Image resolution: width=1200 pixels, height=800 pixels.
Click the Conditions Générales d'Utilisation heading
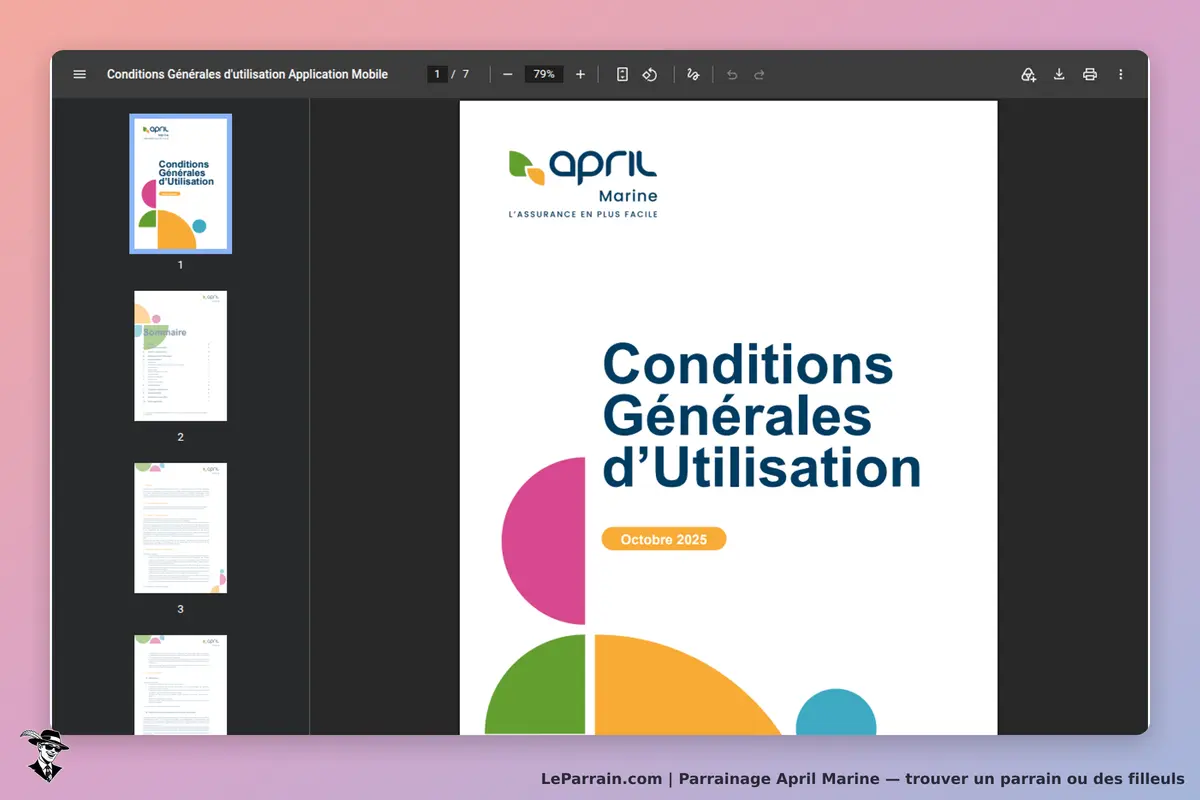[761, 415]
